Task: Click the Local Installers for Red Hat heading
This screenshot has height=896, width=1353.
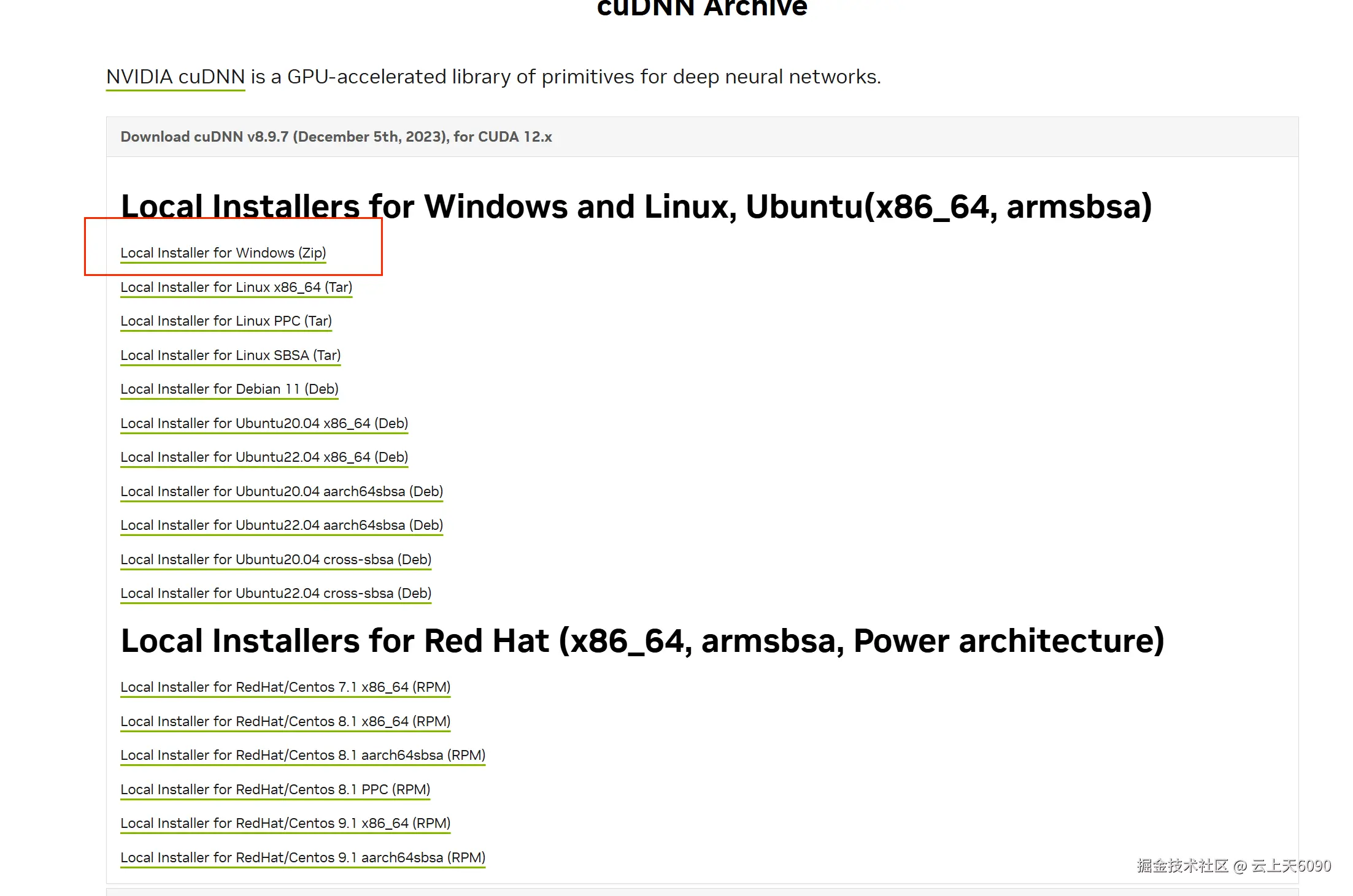Action: (x=642, y=641)
